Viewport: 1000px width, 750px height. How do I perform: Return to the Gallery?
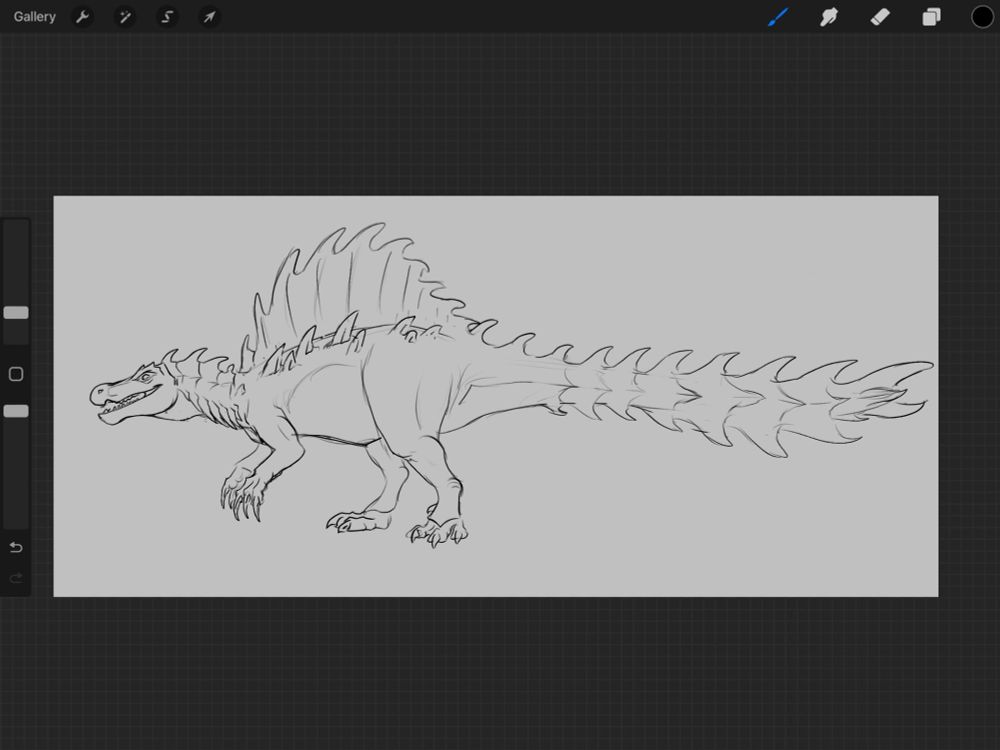click(34, 17)
